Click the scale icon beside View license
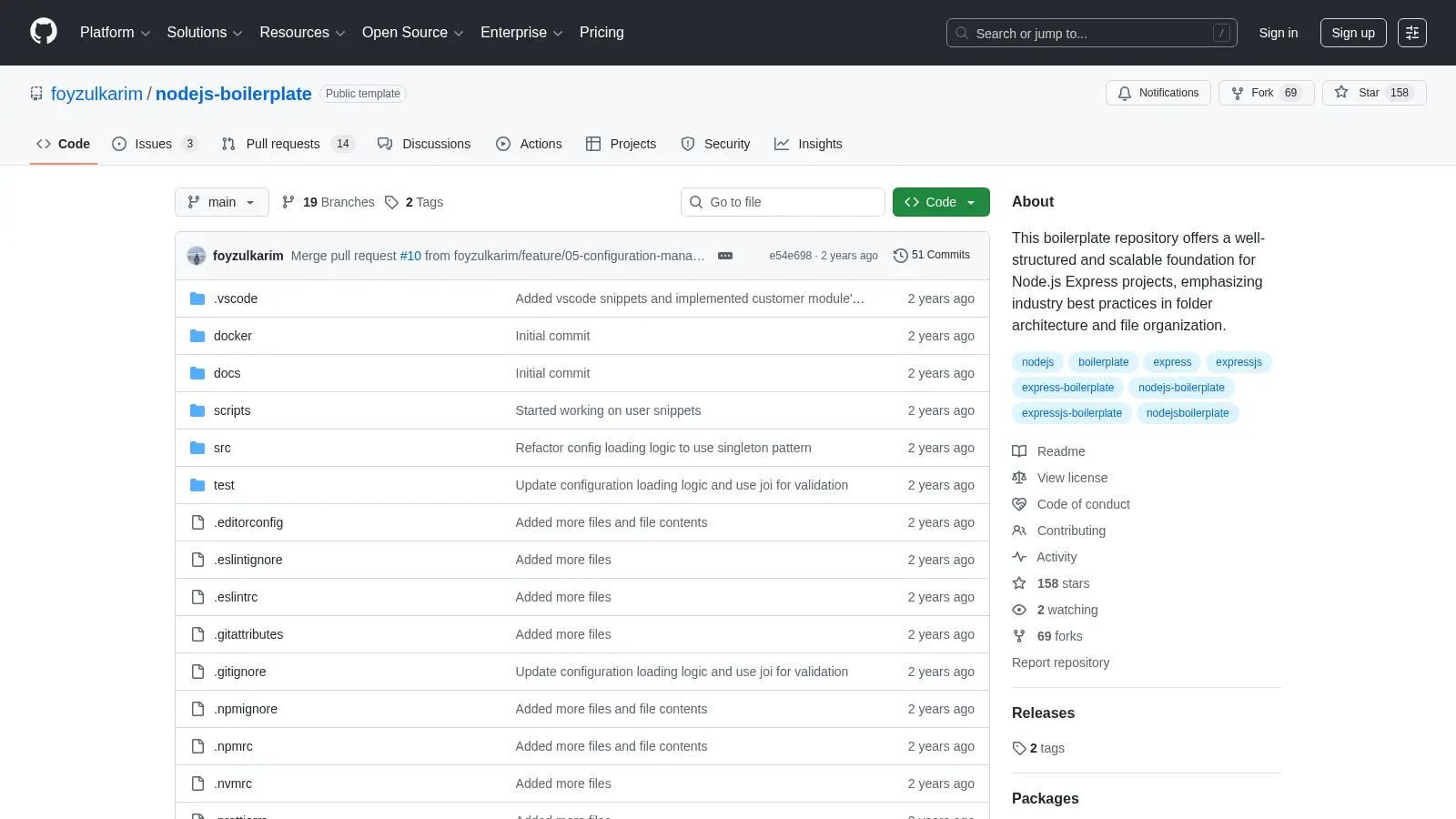The height and width of the screenshot is (819, 1456). [x=1019, y=478]
